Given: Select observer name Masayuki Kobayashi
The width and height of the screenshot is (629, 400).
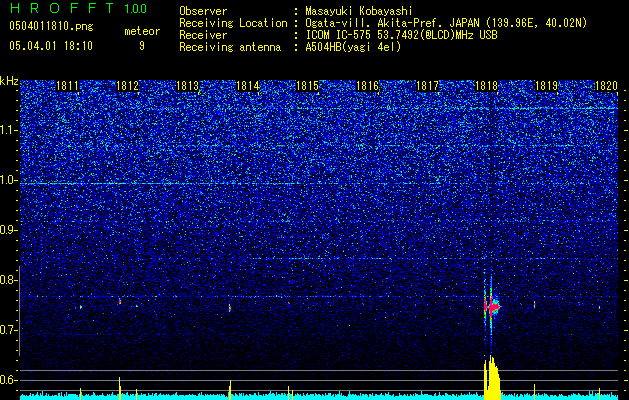Looking at the screenshot, I should (359, 11).
